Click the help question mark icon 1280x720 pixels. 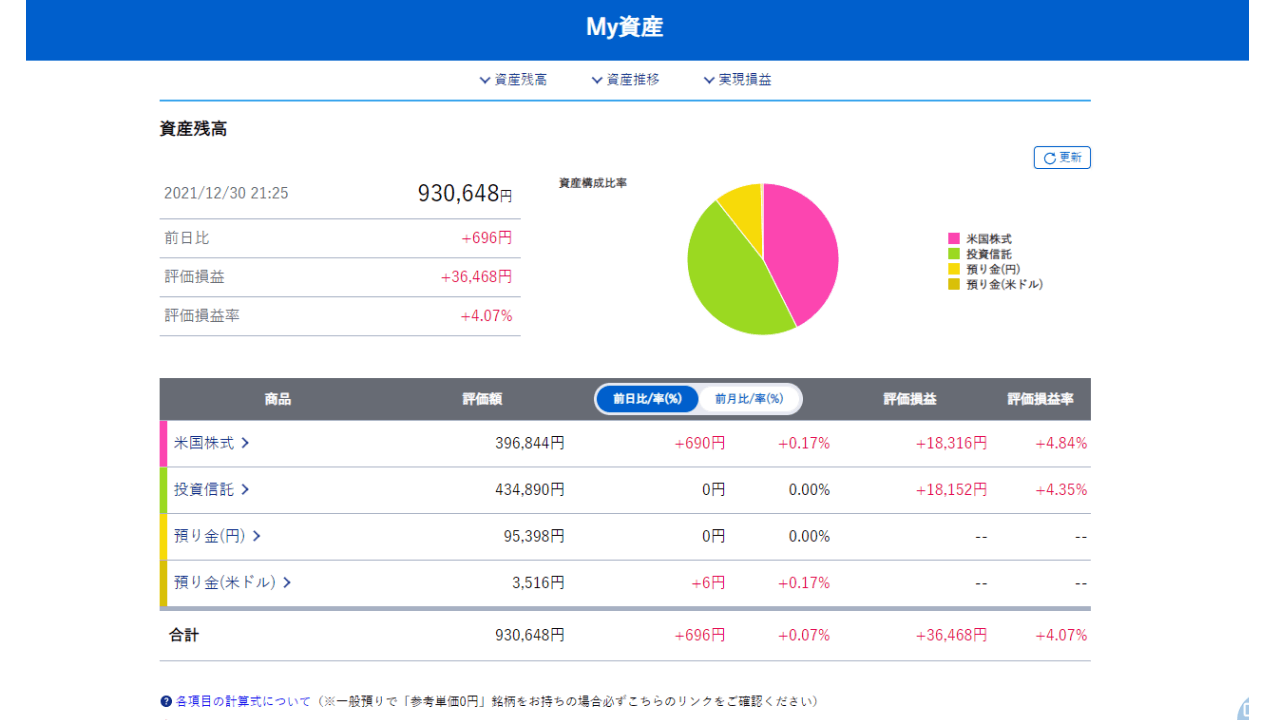[x=166, y=702]
